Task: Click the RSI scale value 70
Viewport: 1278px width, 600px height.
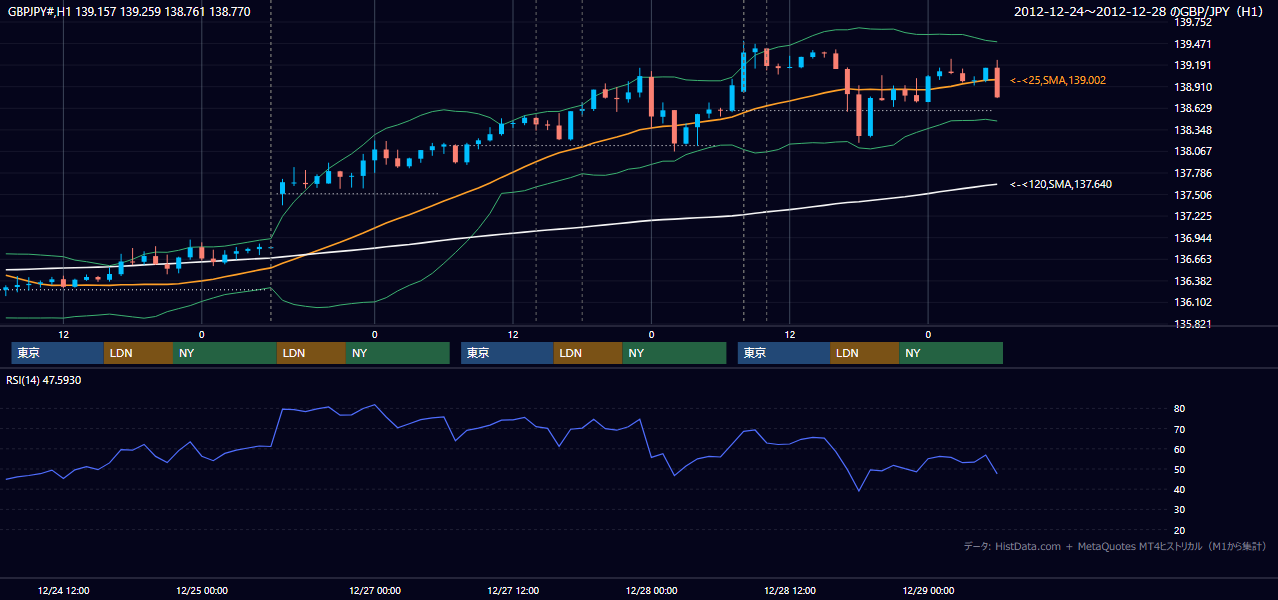Action: (1180, 429)
